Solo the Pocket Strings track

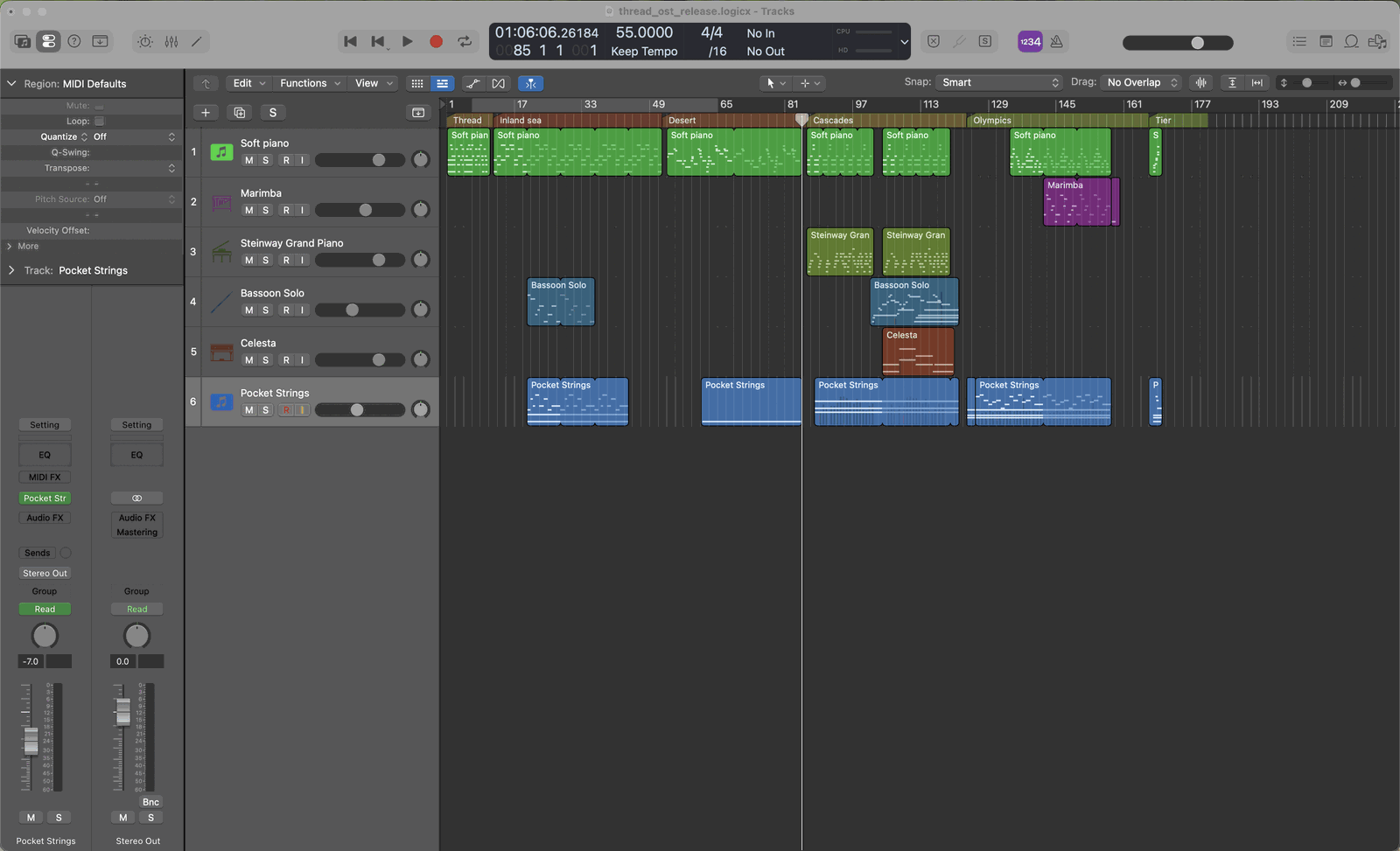tap(266, 409)
